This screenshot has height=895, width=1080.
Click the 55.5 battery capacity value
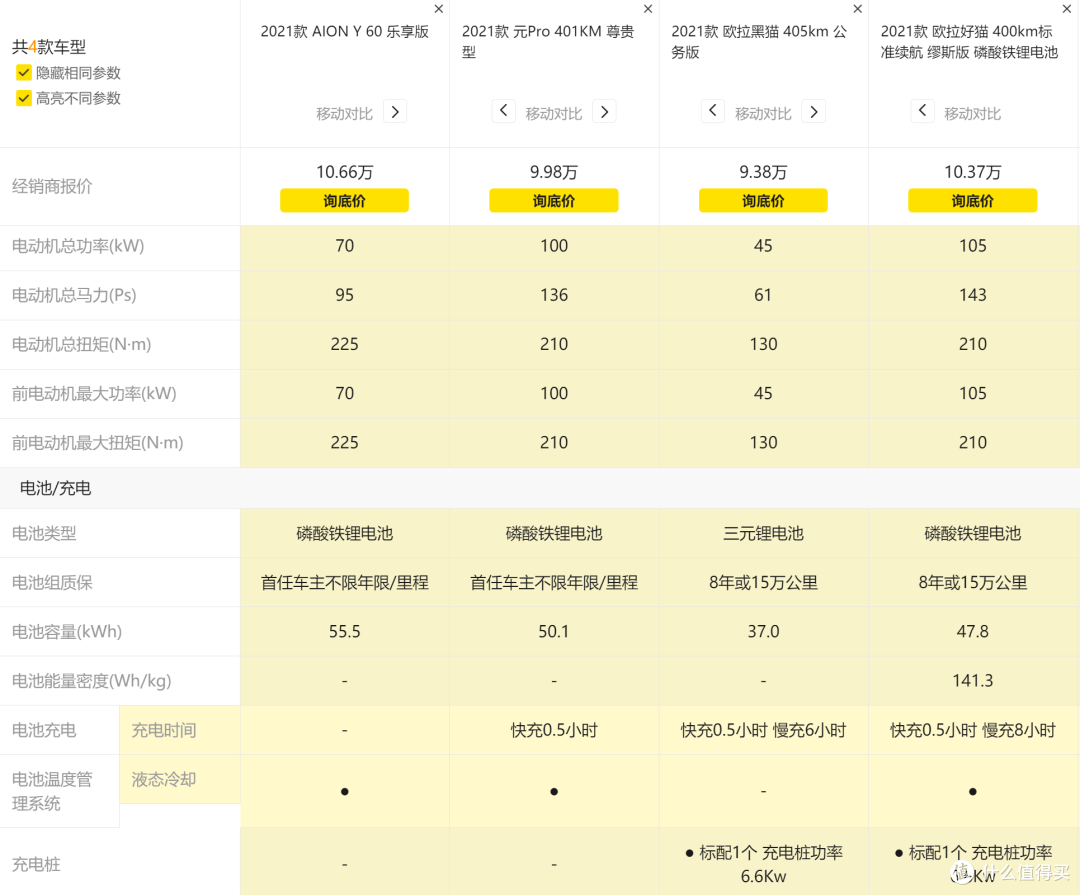pos(344,632)
